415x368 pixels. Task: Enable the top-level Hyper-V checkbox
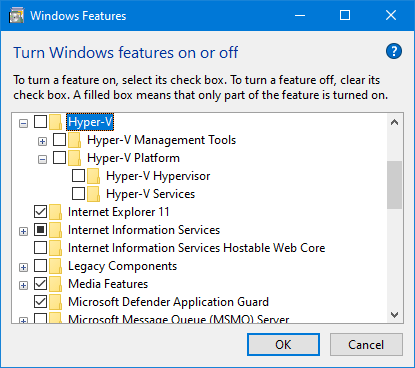click(40, 122)
